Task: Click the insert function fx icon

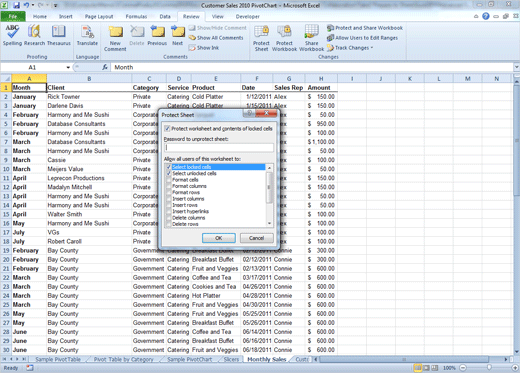Action: pos(105,67)
